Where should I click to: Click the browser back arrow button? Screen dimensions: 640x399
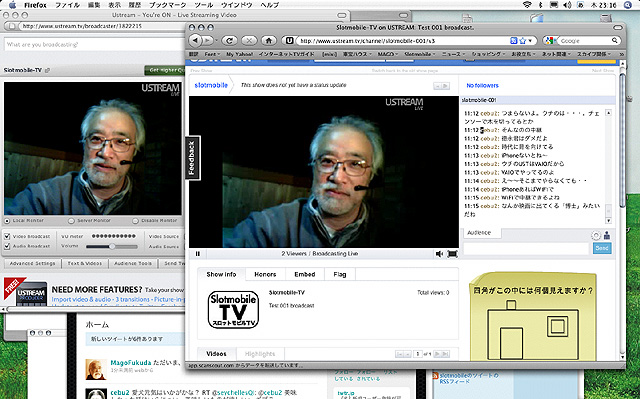196,40
